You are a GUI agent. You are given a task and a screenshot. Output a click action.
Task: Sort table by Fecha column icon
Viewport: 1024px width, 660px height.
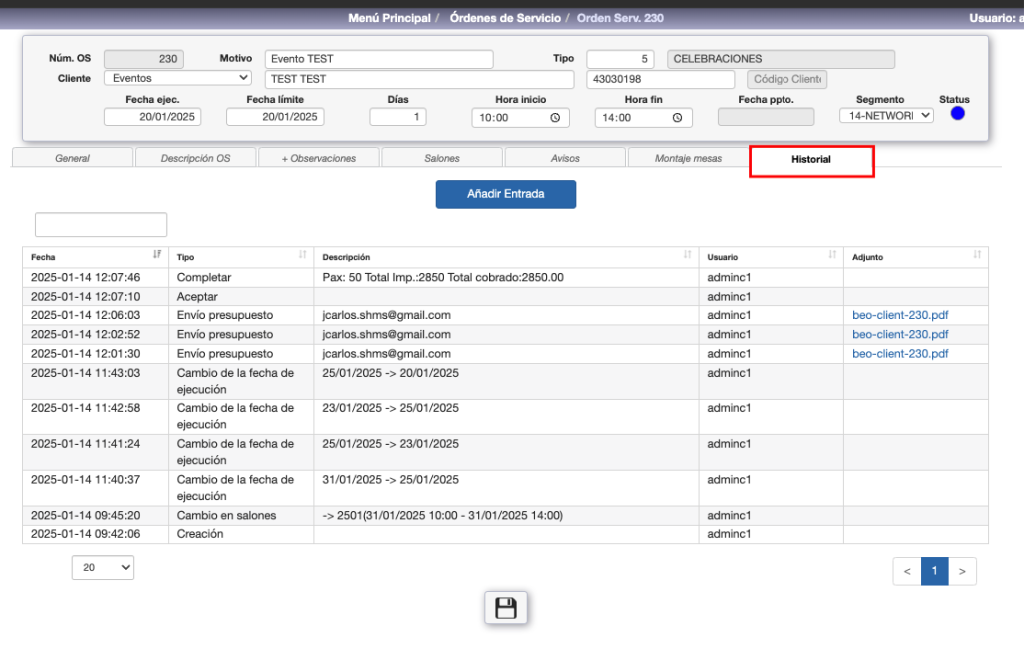click(157, 256)
